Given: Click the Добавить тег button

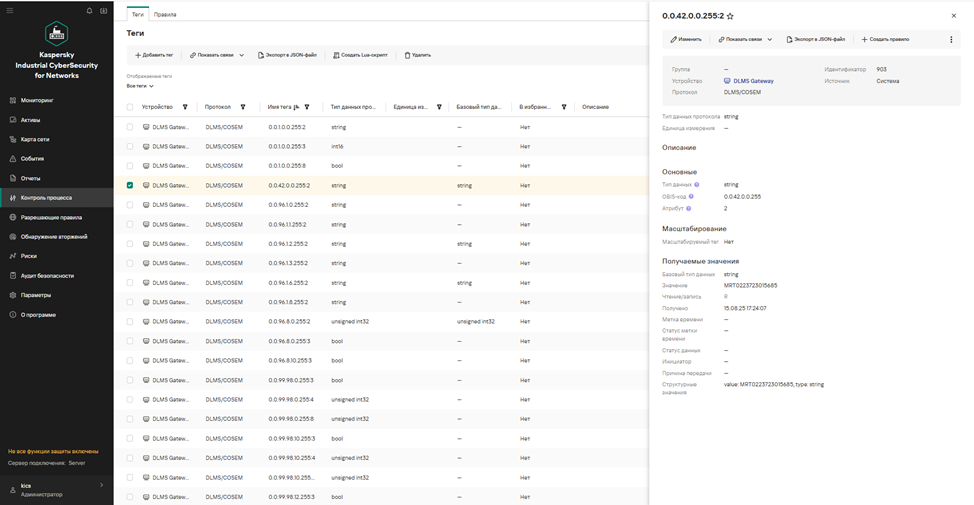Looking at the screenshot, I should pyautogui.click(x=154, y=55).
